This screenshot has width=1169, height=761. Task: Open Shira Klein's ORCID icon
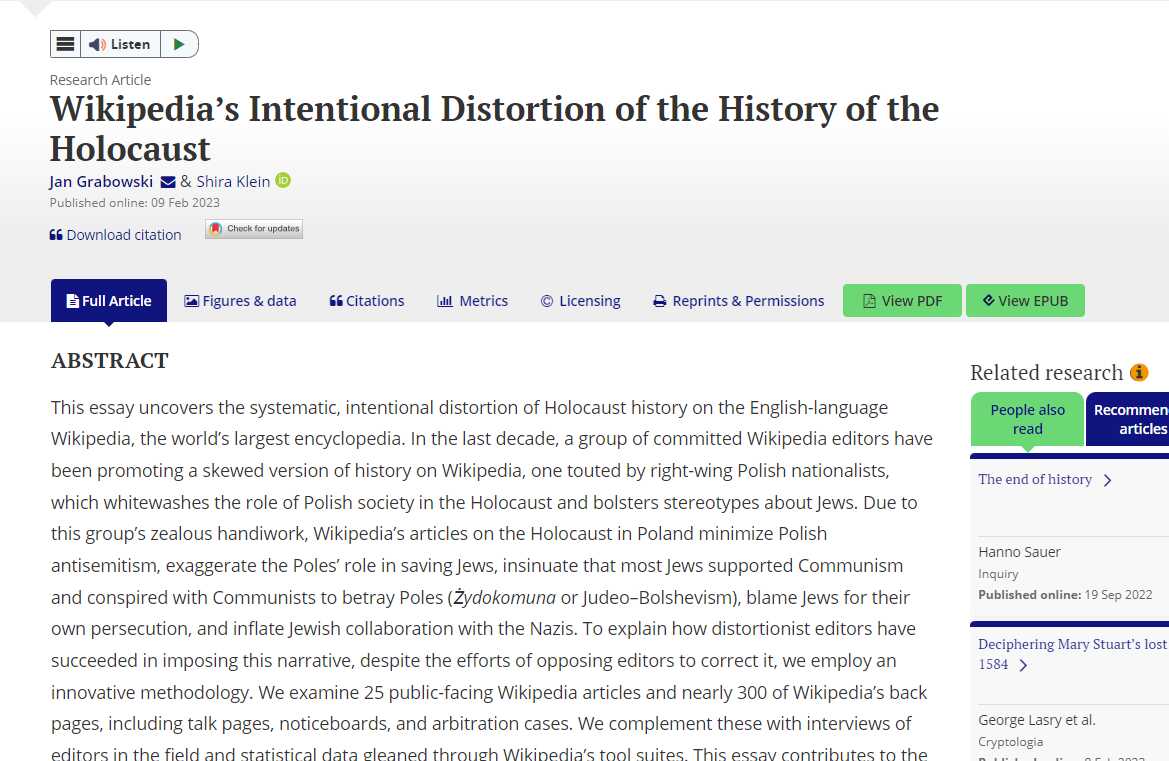283,180
